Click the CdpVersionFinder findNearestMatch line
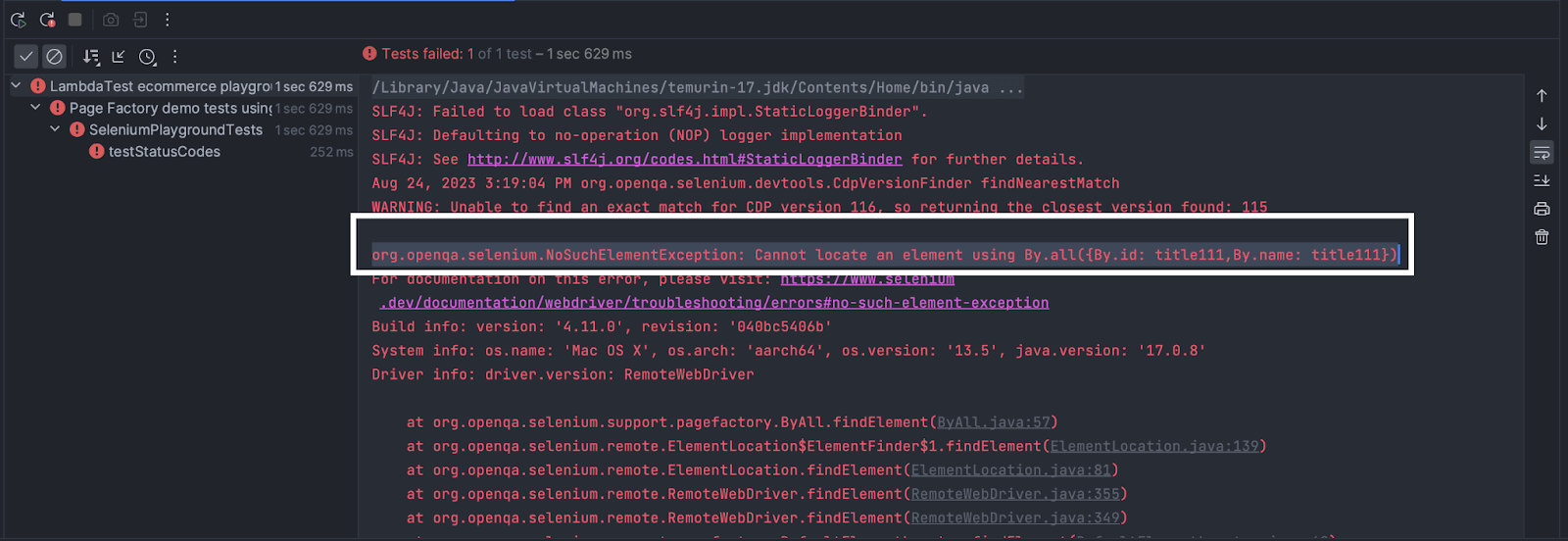The height and width of the screenshot is (541, 1568). point(745,183)
